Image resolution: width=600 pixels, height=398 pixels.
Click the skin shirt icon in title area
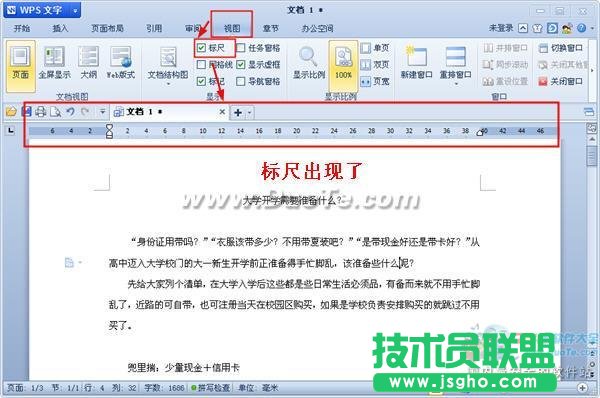(x=537, y=28)
